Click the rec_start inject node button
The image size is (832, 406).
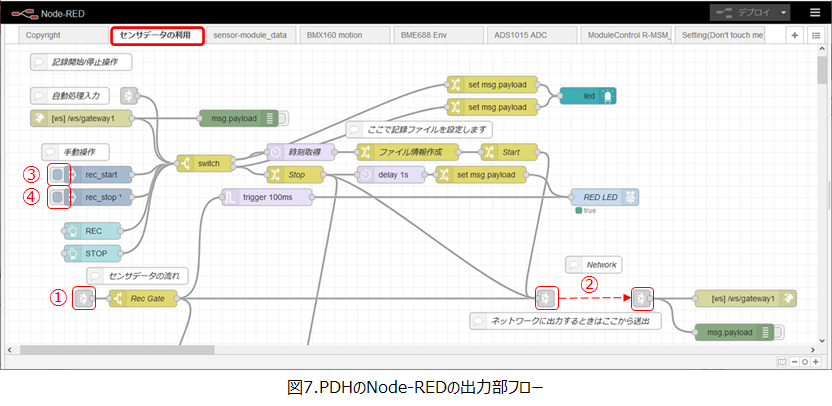59,175
